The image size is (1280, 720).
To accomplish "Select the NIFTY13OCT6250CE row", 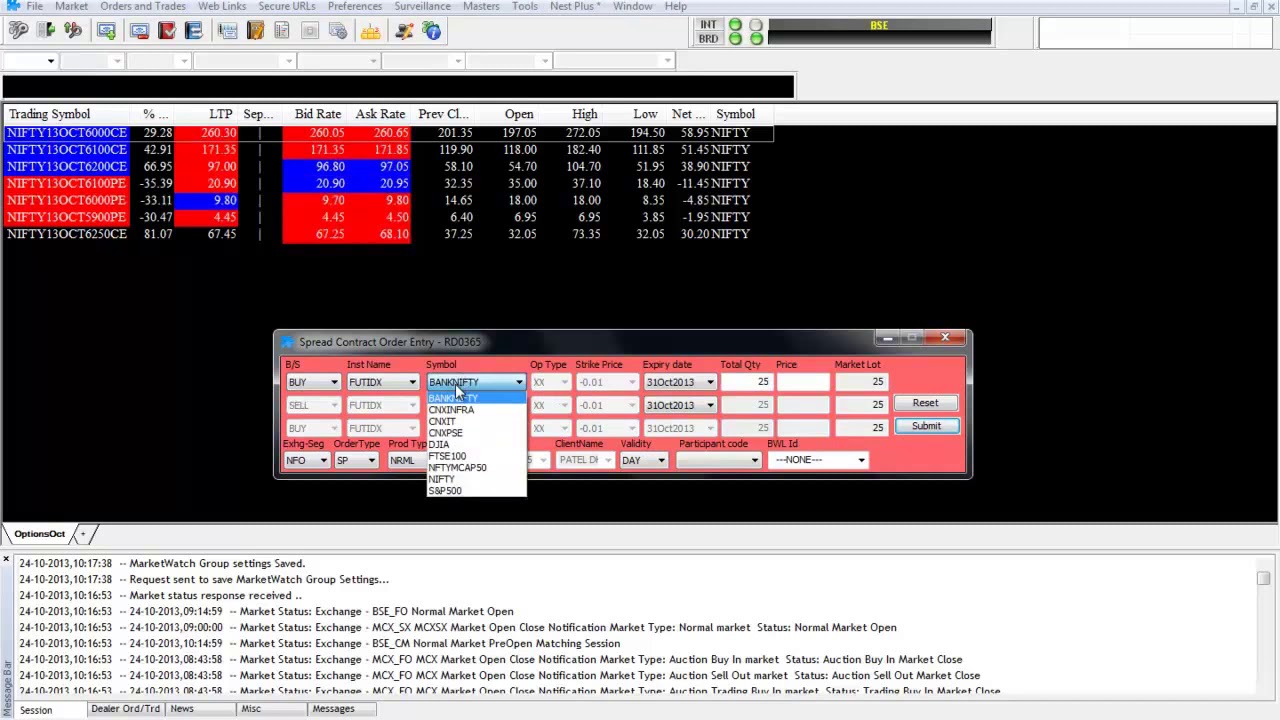I will [x=390, y=234].
